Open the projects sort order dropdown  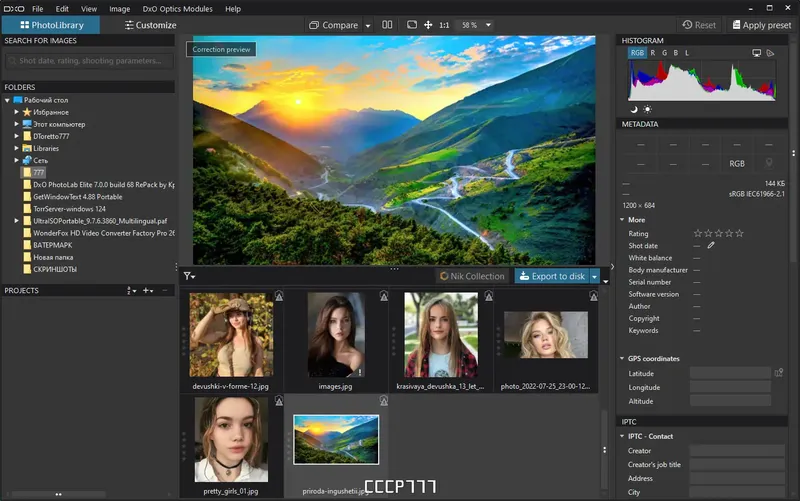(x=131, y=291)
